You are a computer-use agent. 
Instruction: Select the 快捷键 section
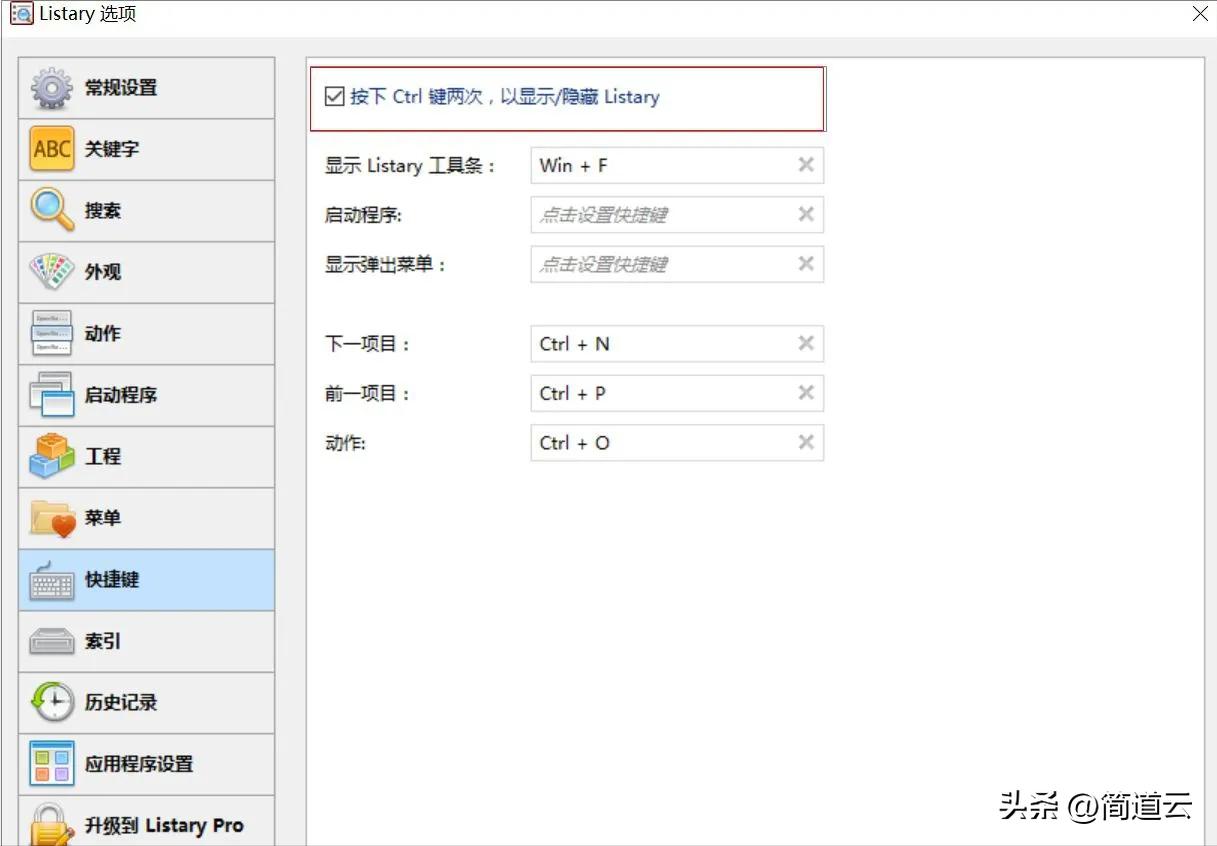(146, 580)
